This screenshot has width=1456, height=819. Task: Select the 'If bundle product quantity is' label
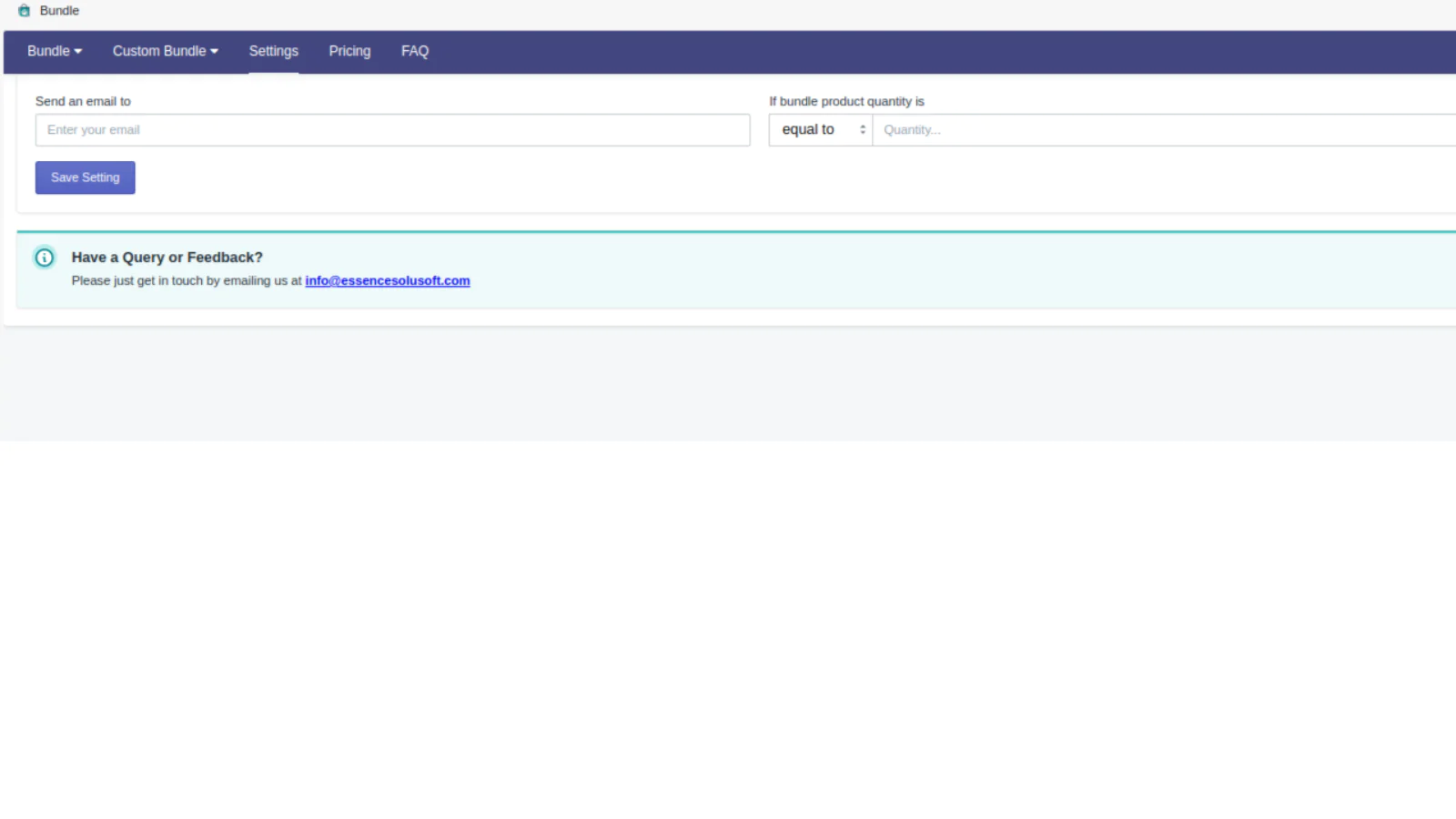click(846, 101)
